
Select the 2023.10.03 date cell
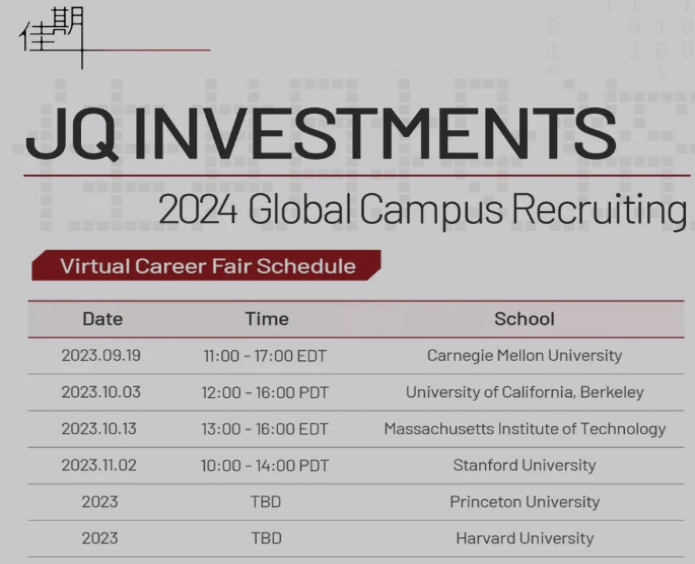click(x=101, y=392)
